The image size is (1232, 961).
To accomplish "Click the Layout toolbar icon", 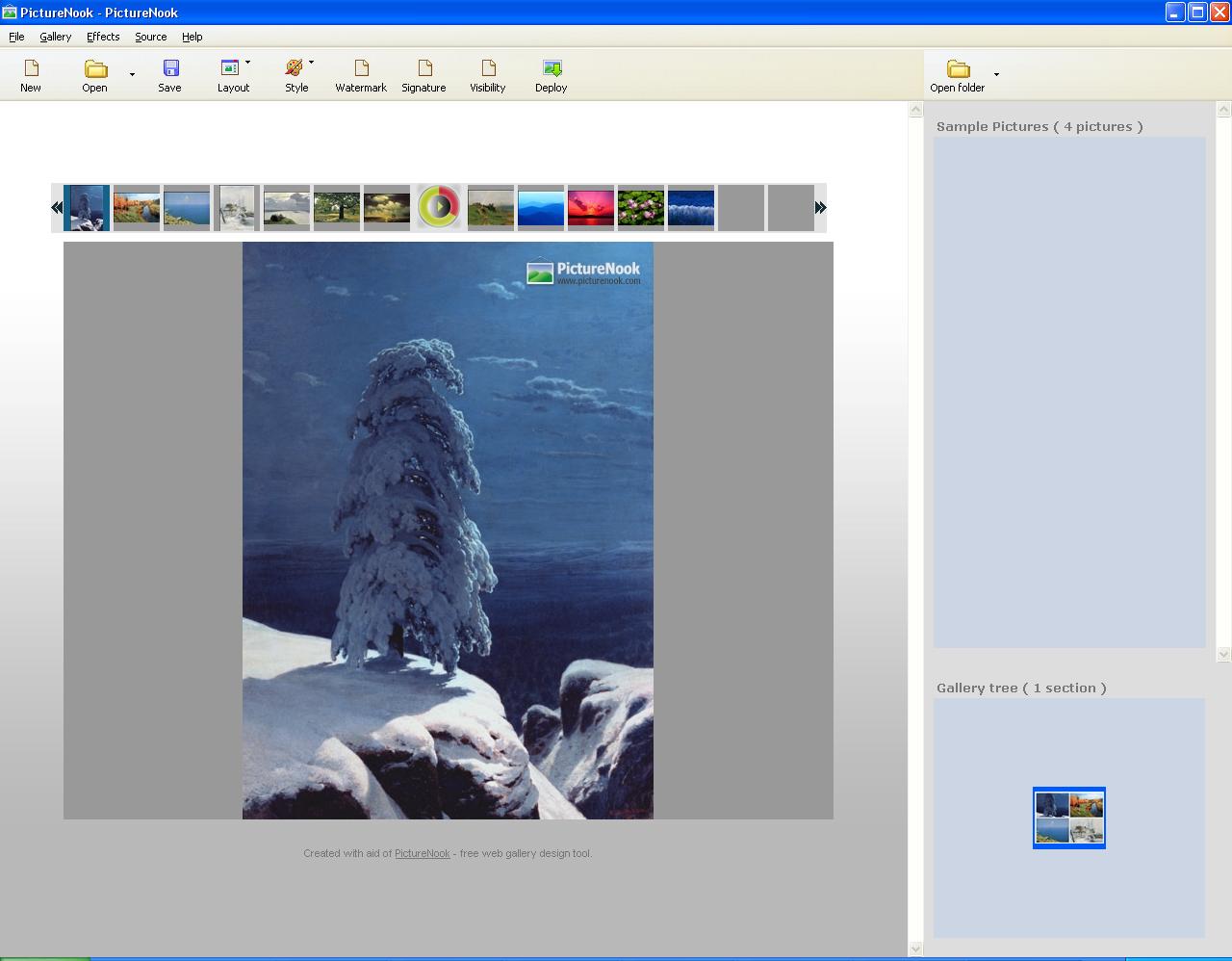I will (230, 68).
